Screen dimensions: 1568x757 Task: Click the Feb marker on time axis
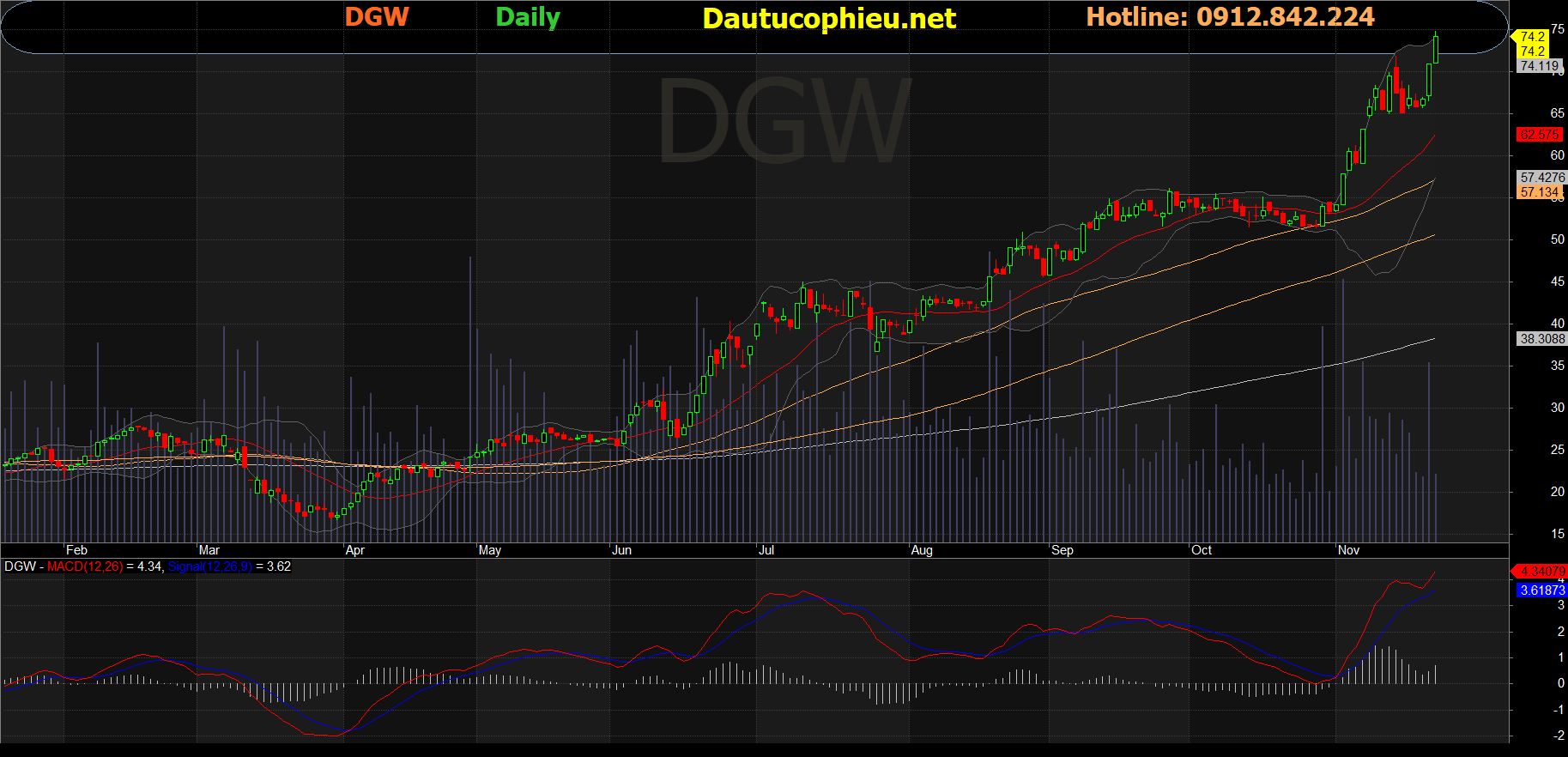pyautogui.click(x=76, y=550)
